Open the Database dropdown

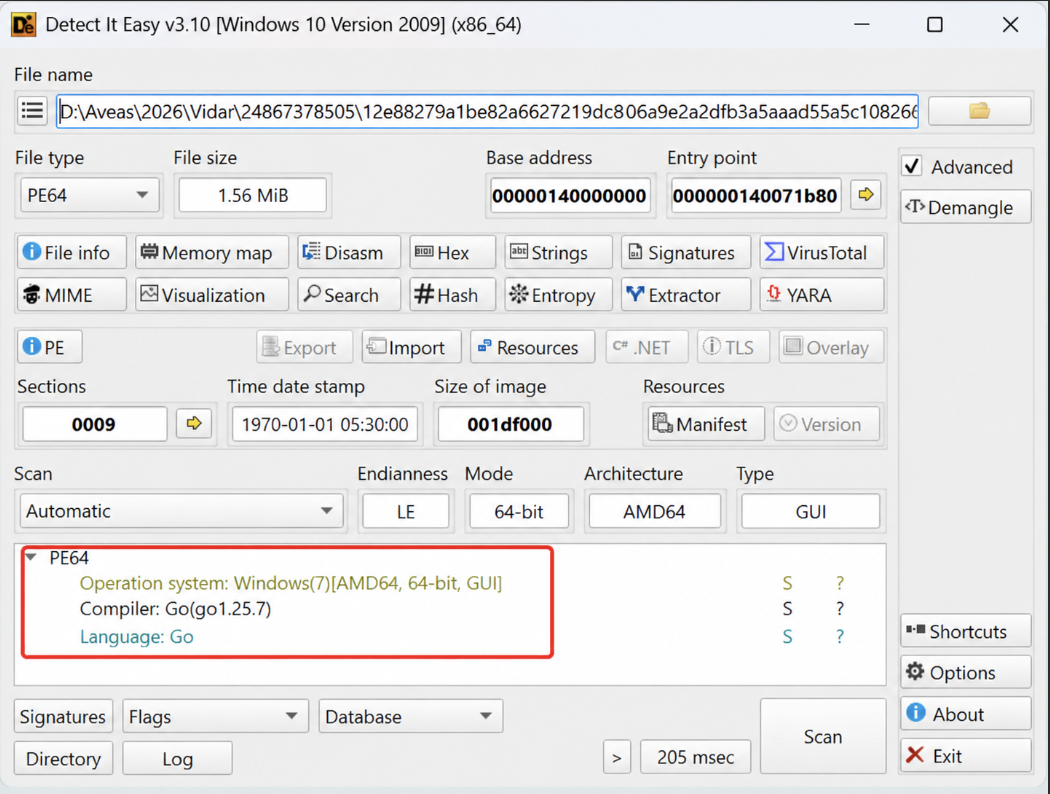coord(410,716)
